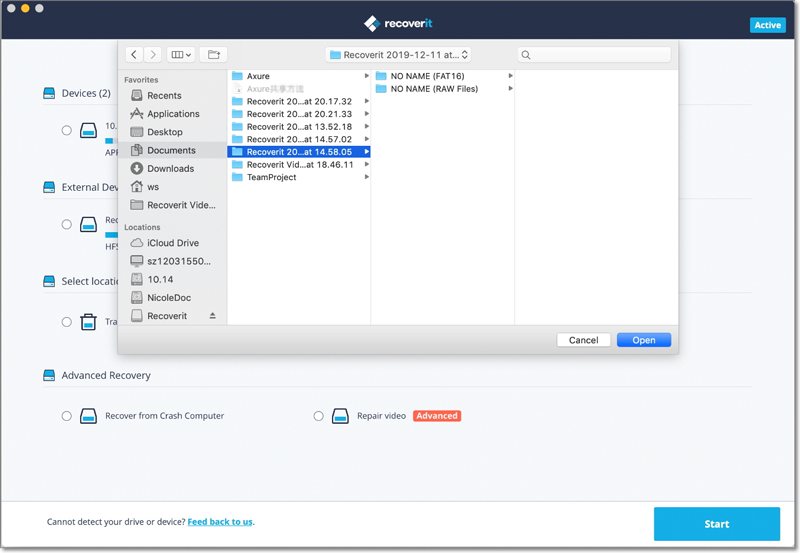Image resolution: width=800 pixels, height=553 pixels.
Task: Expand the Axure folder arrow
Action: (366, 76)
